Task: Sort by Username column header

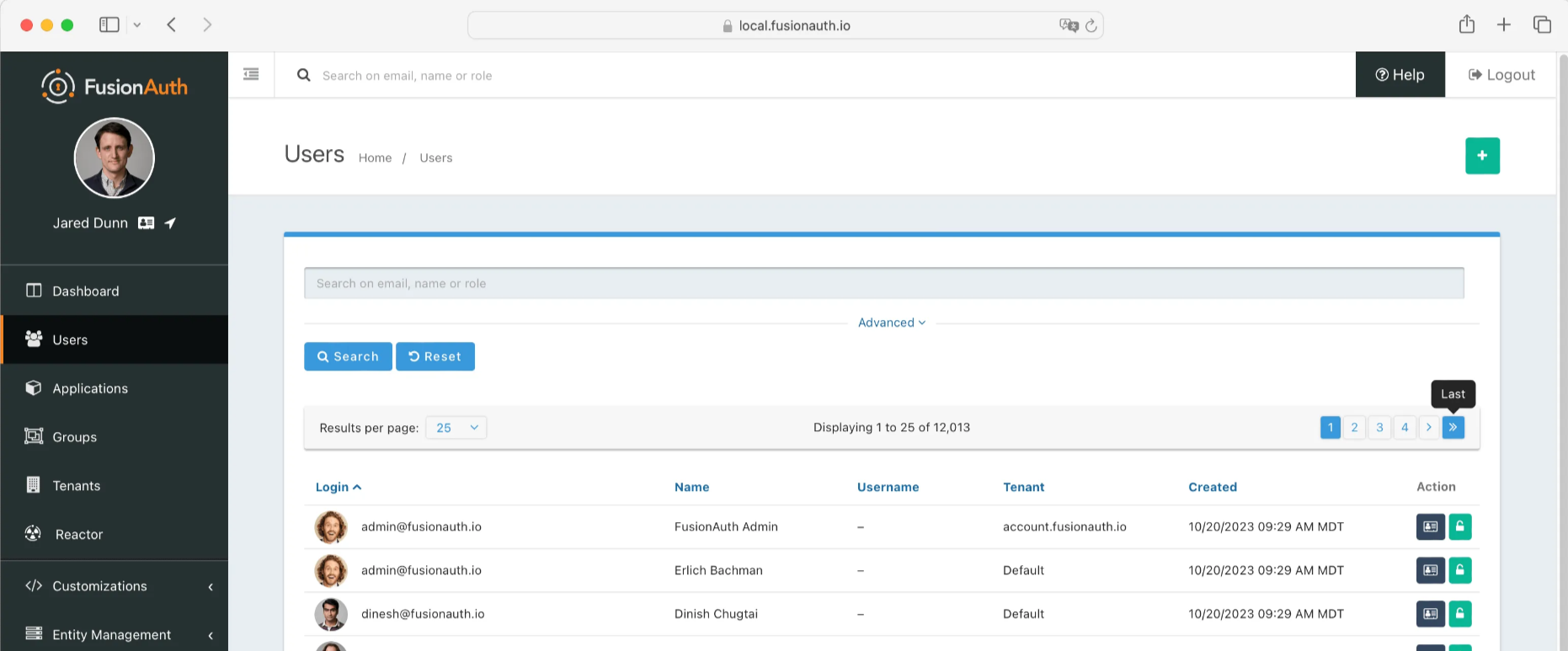Action: point(888,487)
